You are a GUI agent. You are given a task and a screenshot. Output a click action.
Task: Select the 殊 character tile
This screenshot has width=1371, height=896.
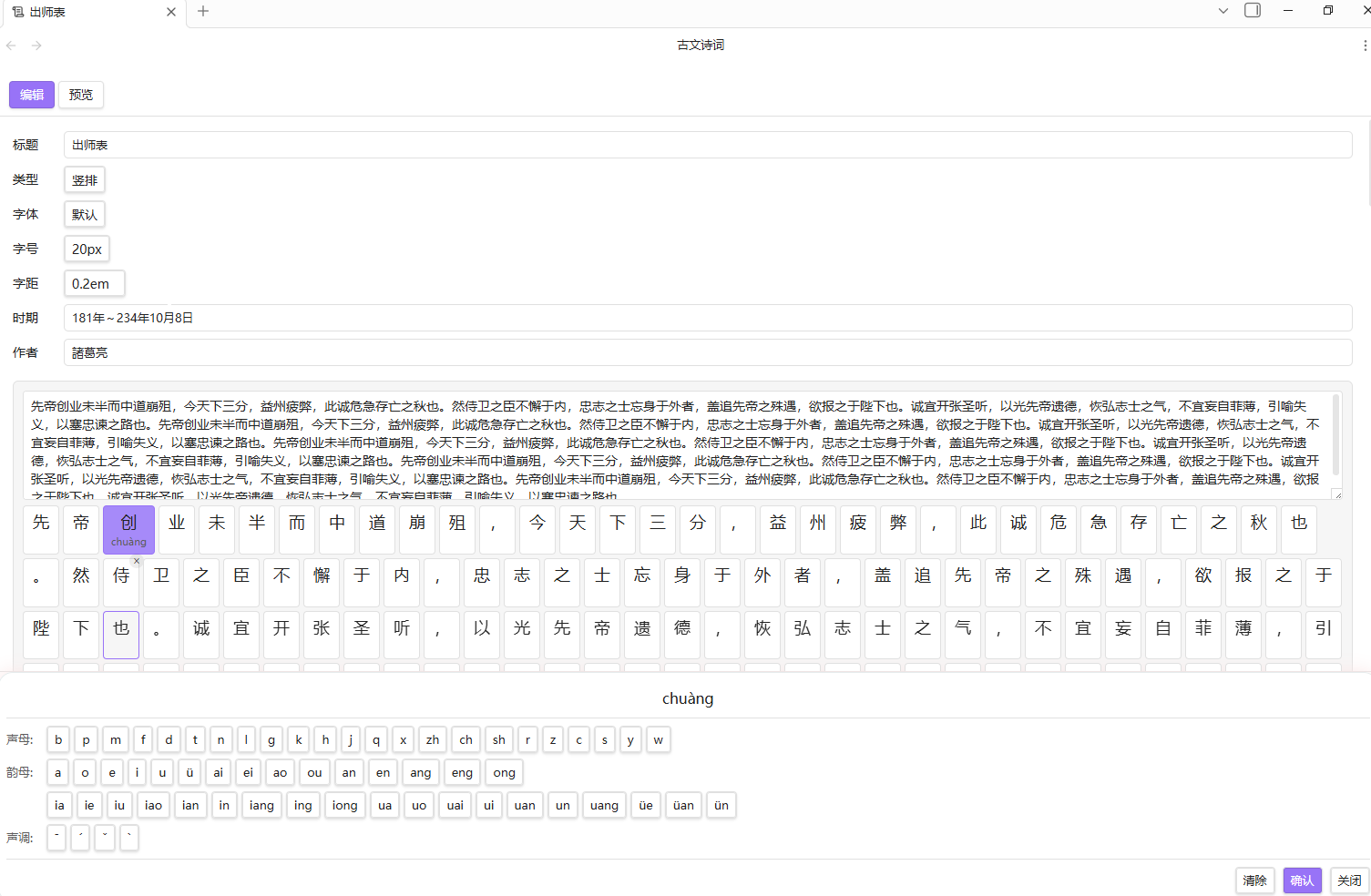pyautogui.click(x=1083, y=582)
